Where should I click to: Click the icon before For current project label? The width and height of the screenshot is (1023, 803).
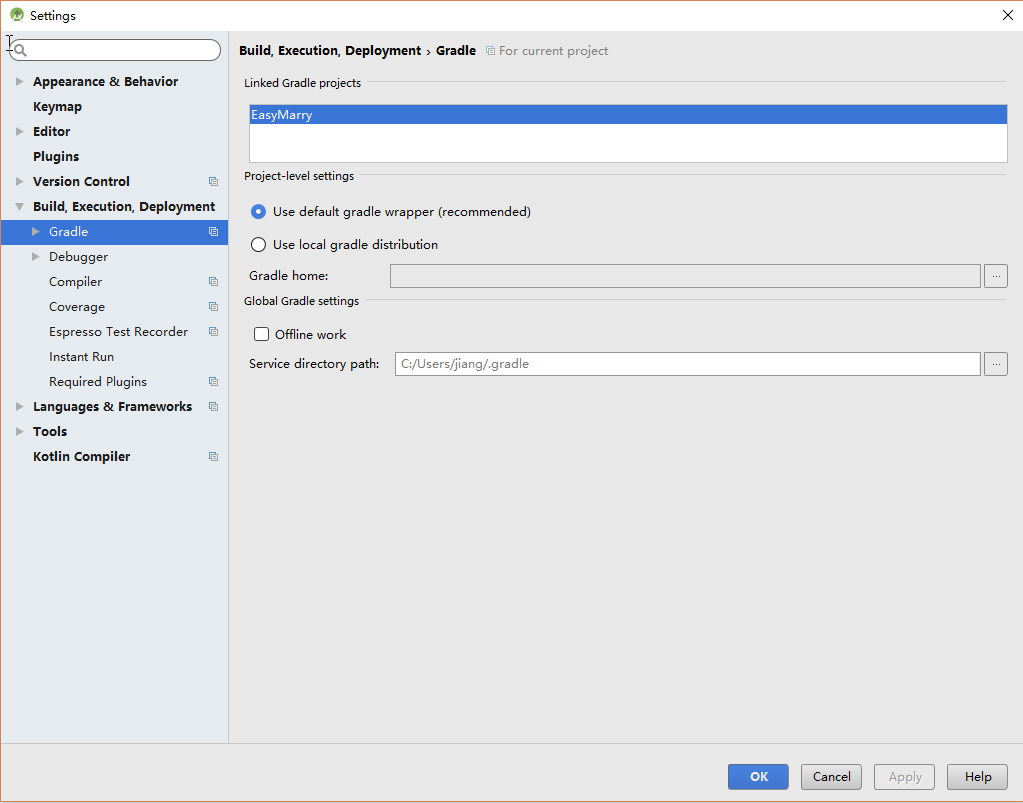point(490,50)
